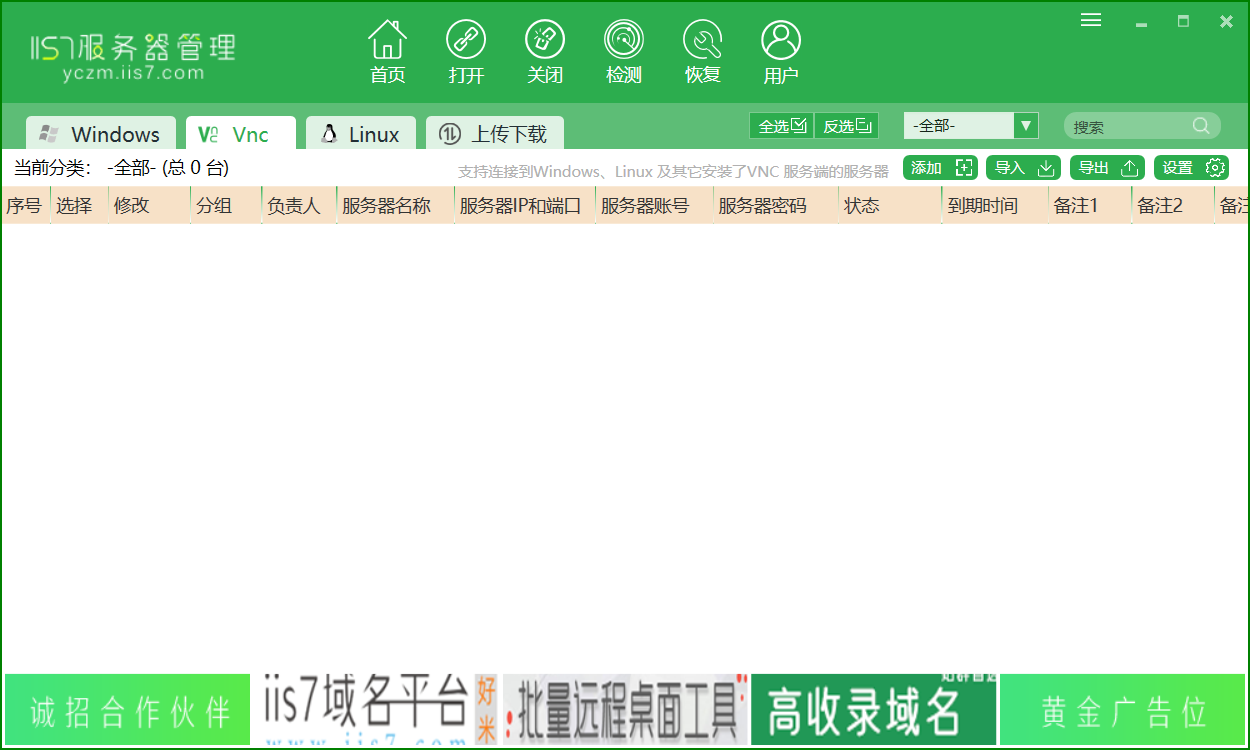
Task: Expand the hamburger menu at top right
Action: [1090, 19]
